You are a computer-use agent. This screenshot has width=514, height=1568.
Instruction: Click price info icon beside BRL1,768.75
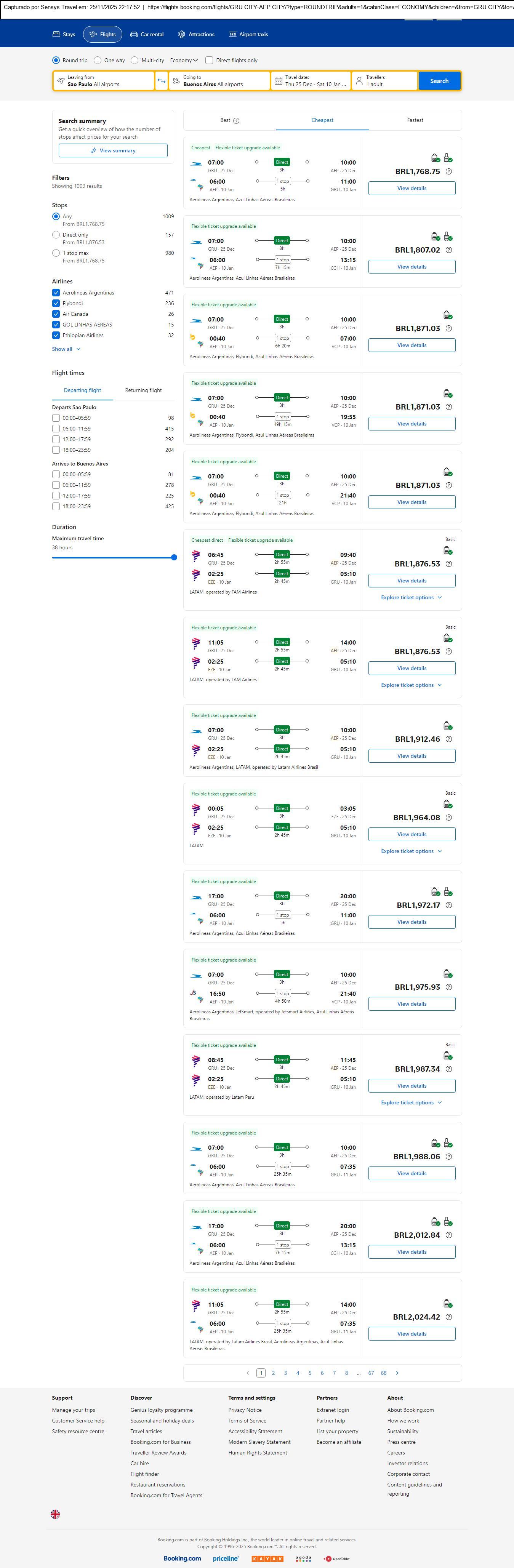tap(449, 172)
